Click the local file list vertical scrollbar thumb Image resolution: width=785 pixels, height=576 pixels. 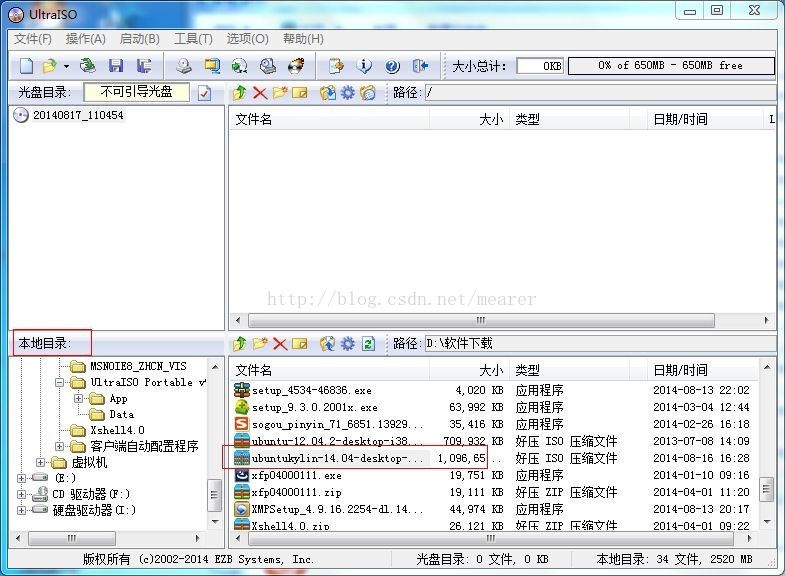click(x=766, y=489)
